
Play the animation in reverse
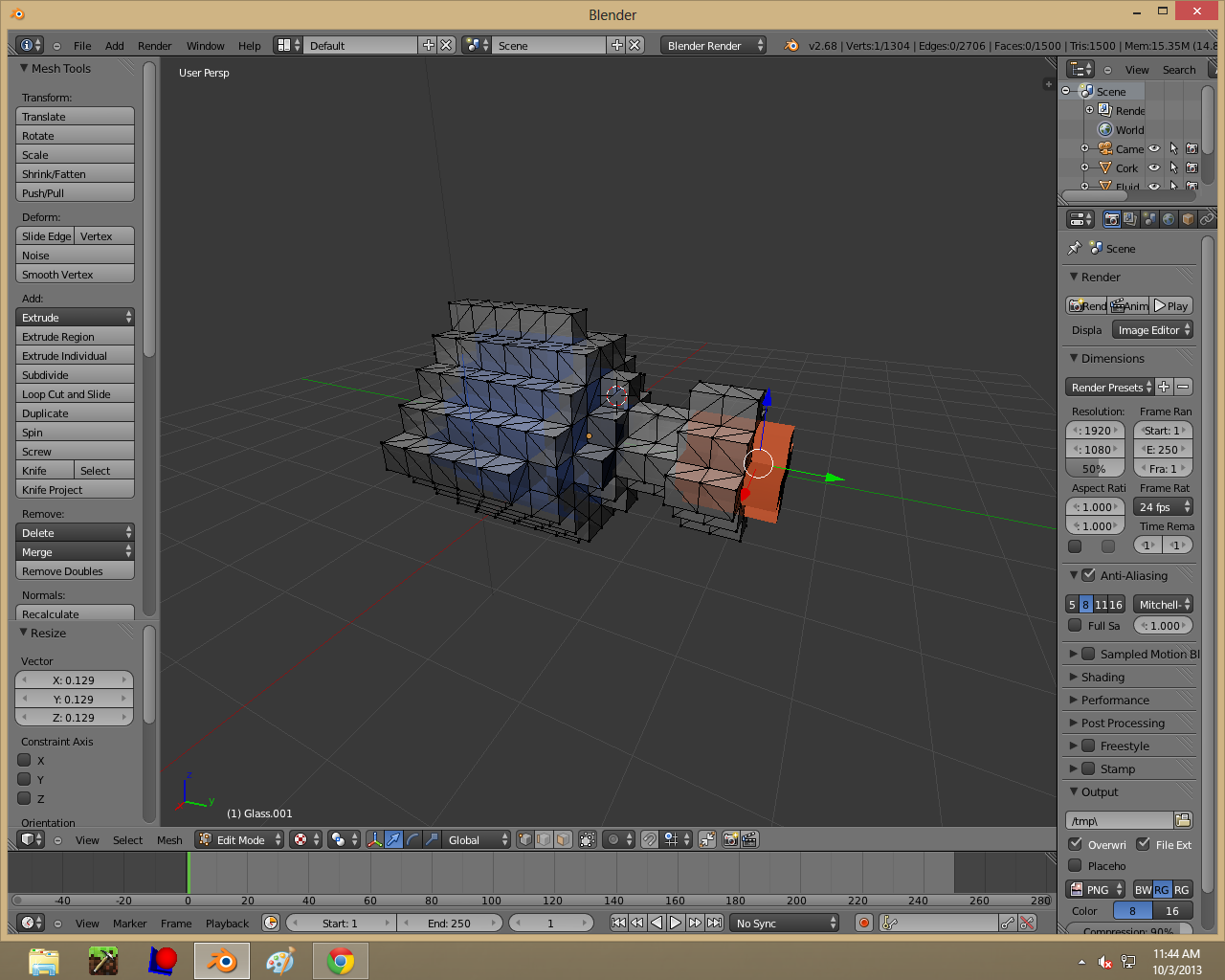657,923
